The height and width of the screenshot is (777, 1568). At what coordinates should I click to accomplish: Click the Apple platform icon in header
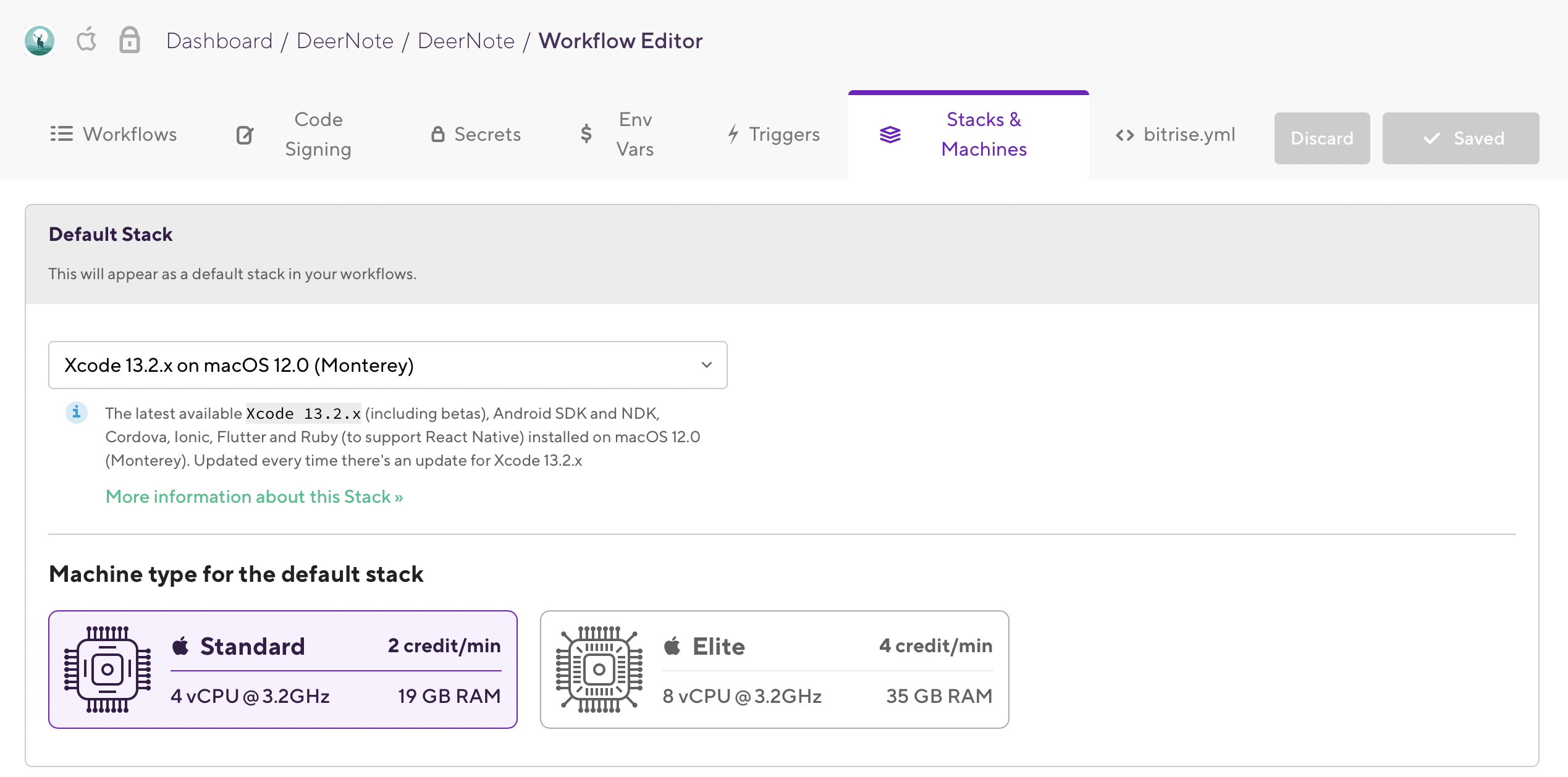[x=86, y=40]
